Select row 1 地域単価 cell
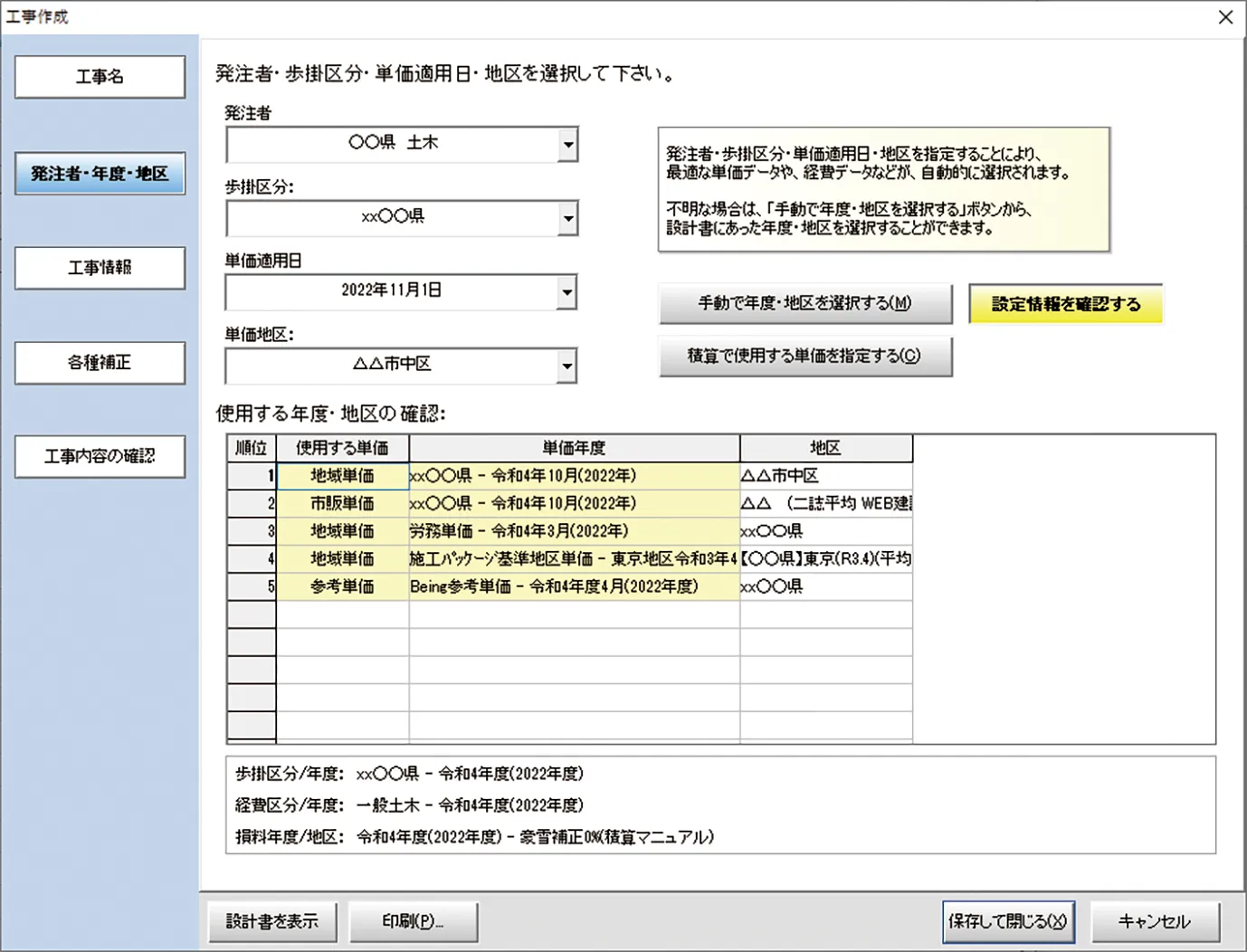The height and width of the screenshot is (952, 1247). pyautogui.click(x=342, y=476)
